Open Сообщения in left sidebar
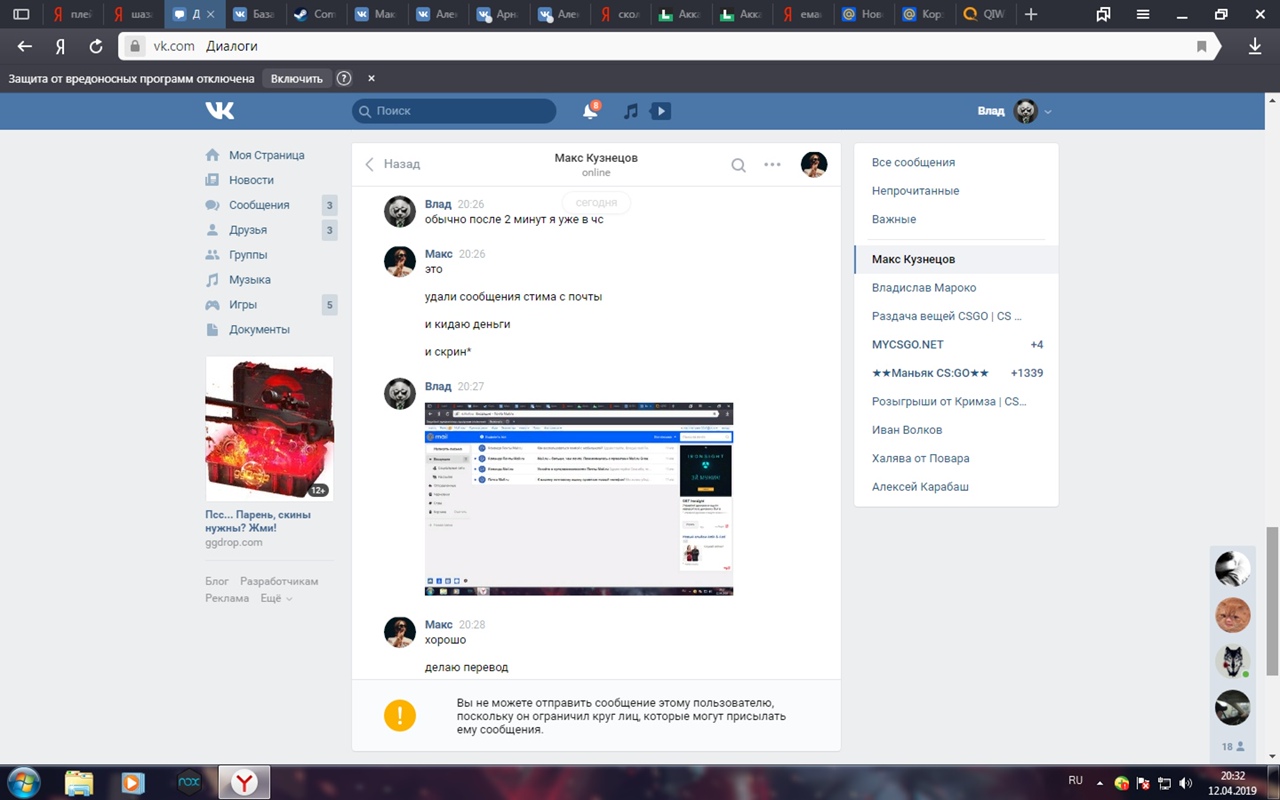Image resolution: width=1280 pixels, height=800 pixels. [x=259, y=205]
